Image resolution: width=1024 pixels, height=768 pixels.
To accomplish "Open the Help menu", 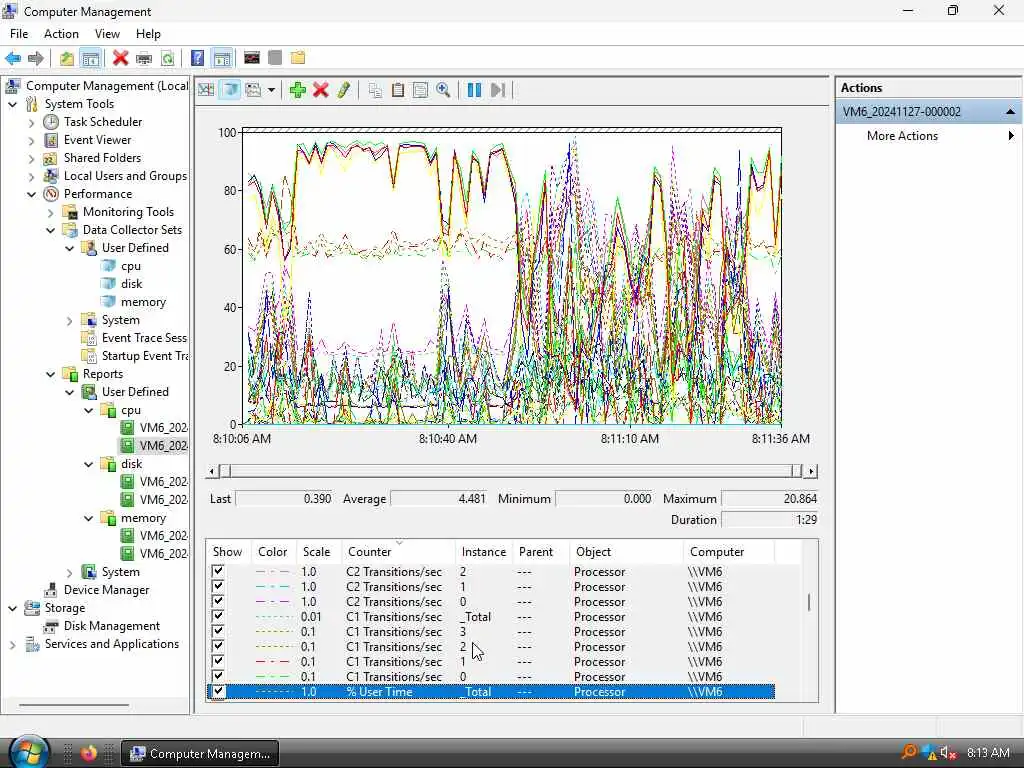I will pos(148,34).
